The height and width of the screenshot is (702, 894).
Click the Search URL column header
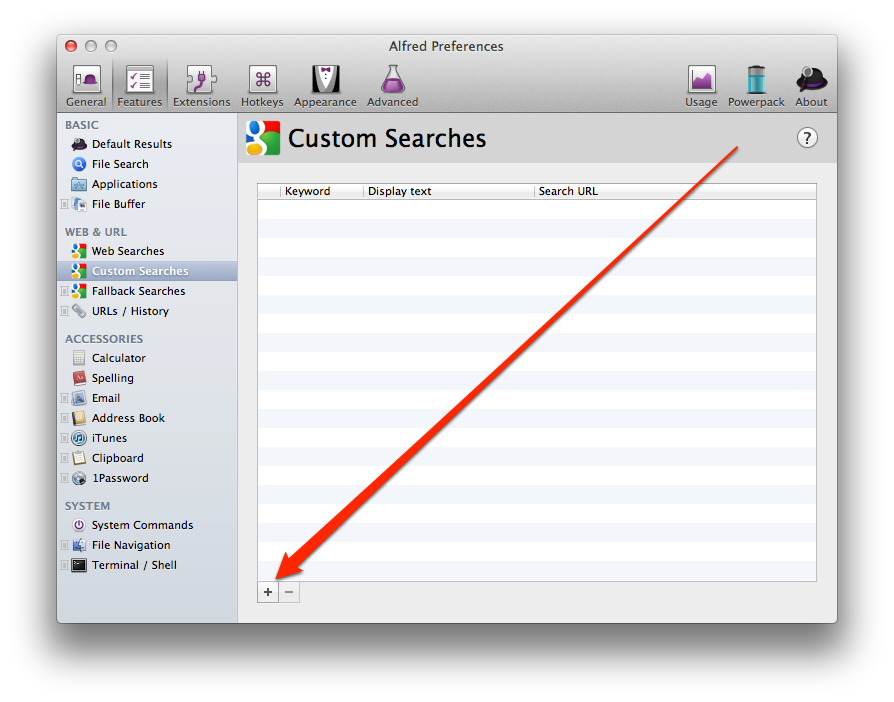coord(675,191)
